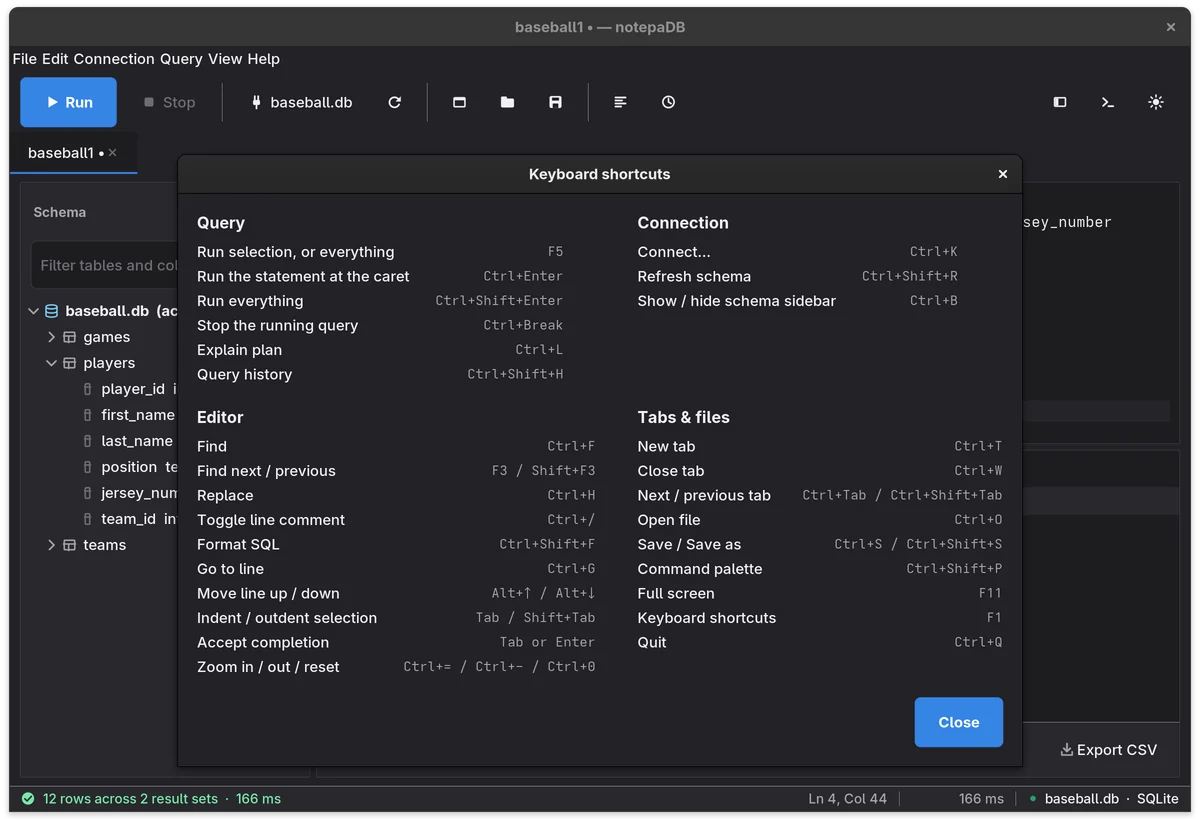Click the database icon beside baseball.db
Image resolution: width=1200 pixels, height=823 pixels.
[52, 311]
